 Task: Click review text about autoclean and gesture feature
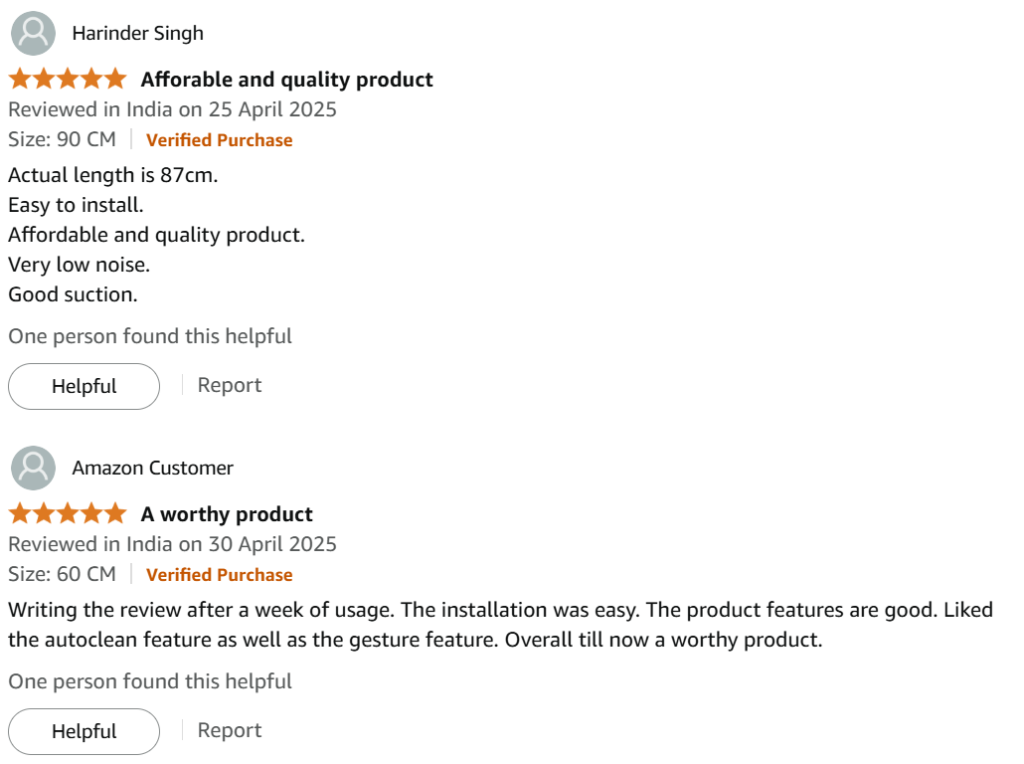(500, 625)
